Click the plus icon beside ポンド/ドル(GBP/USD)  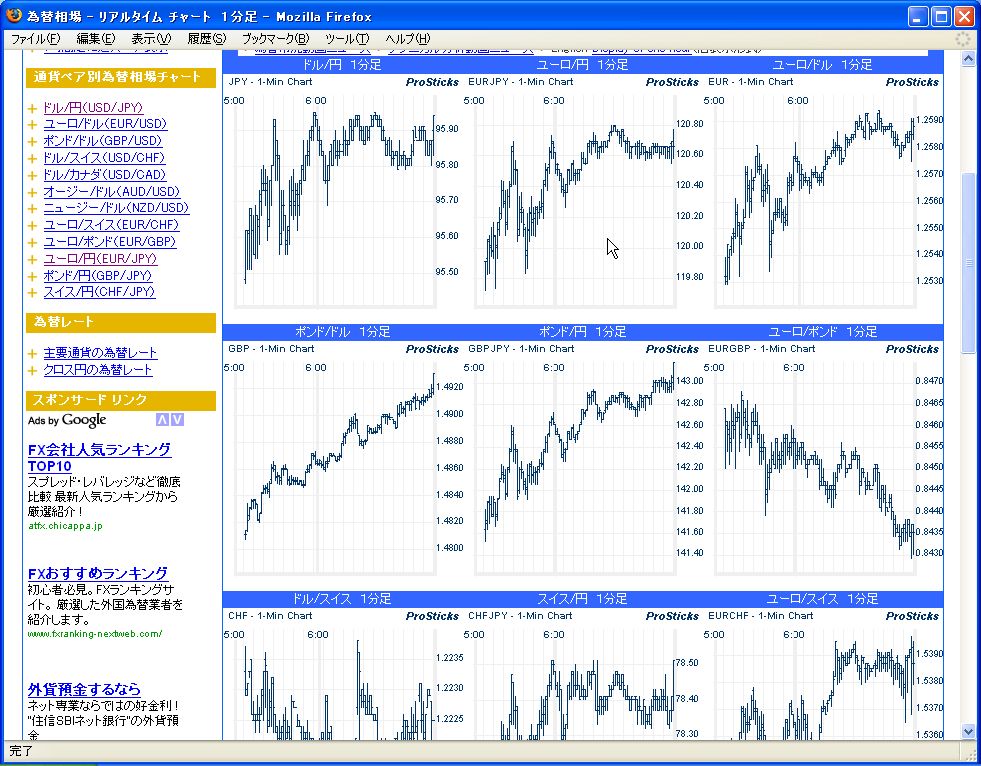(x=33, y=142)
